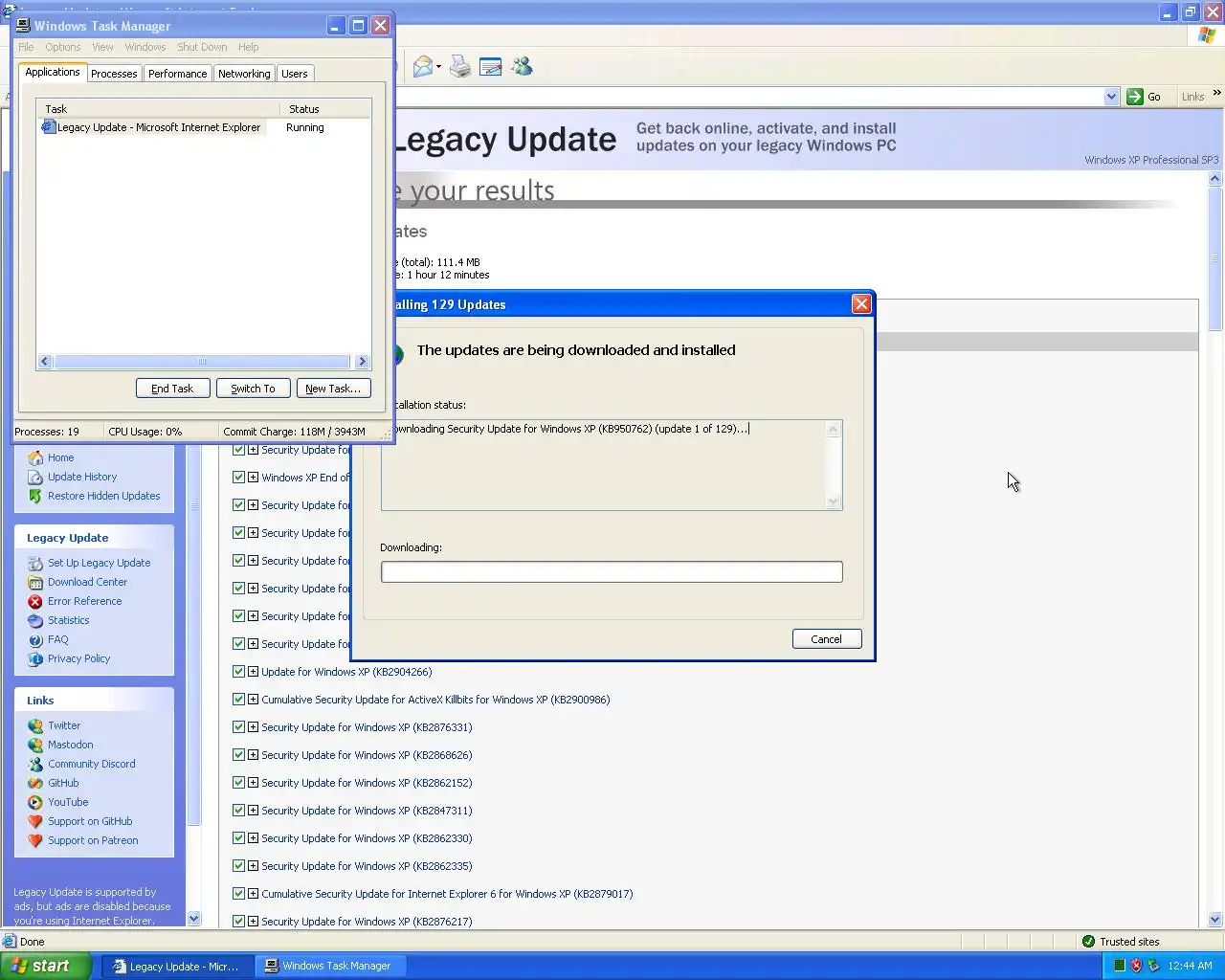Image resolution: width=1225 pixels, height=980 pixels.
Task: Uncheck the checkbox for Security Update KB2847311
Action: pos(239,811)
